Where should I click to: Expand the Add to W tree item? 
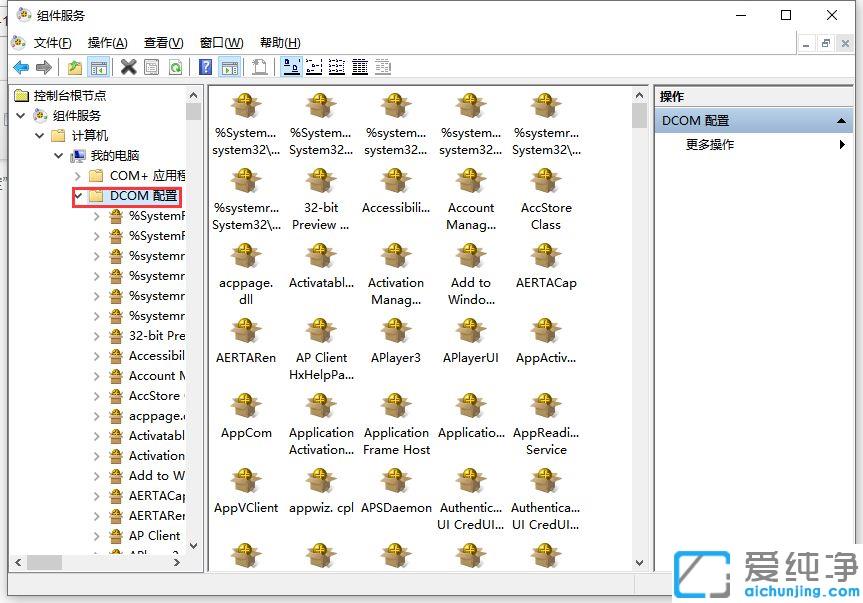coord(97,475)
